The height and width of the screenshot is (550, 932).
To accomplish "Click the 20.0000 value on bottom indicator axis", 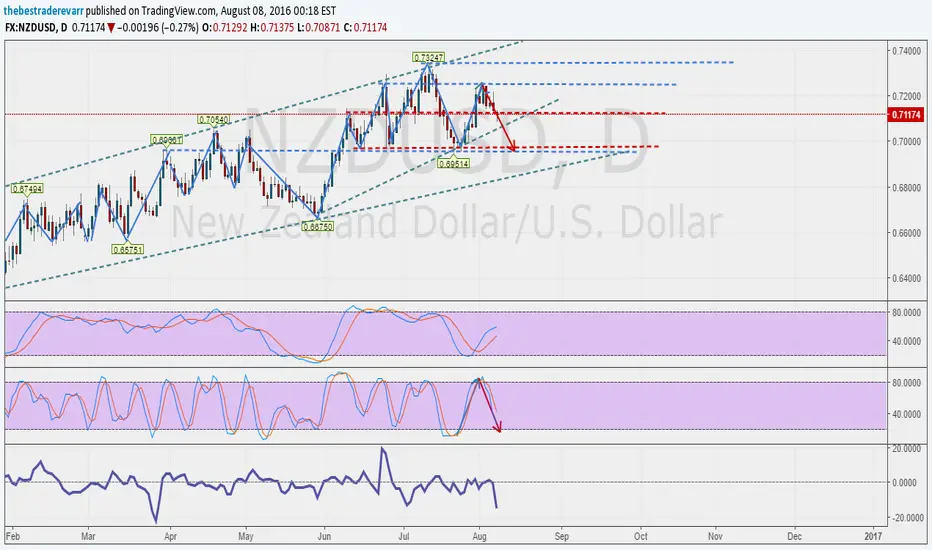I will 906,449.
